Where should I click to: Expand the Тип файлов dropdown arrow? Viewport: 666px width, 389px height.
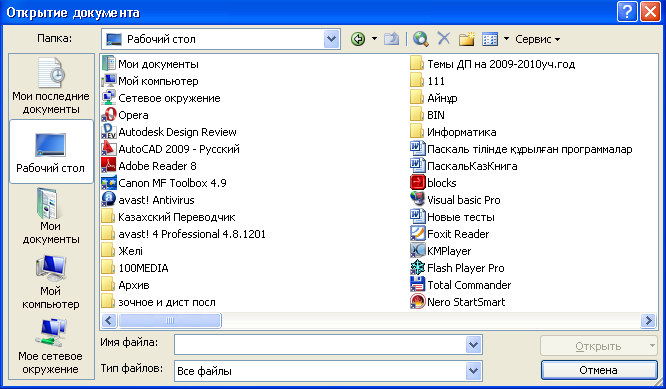coord(473,371)
